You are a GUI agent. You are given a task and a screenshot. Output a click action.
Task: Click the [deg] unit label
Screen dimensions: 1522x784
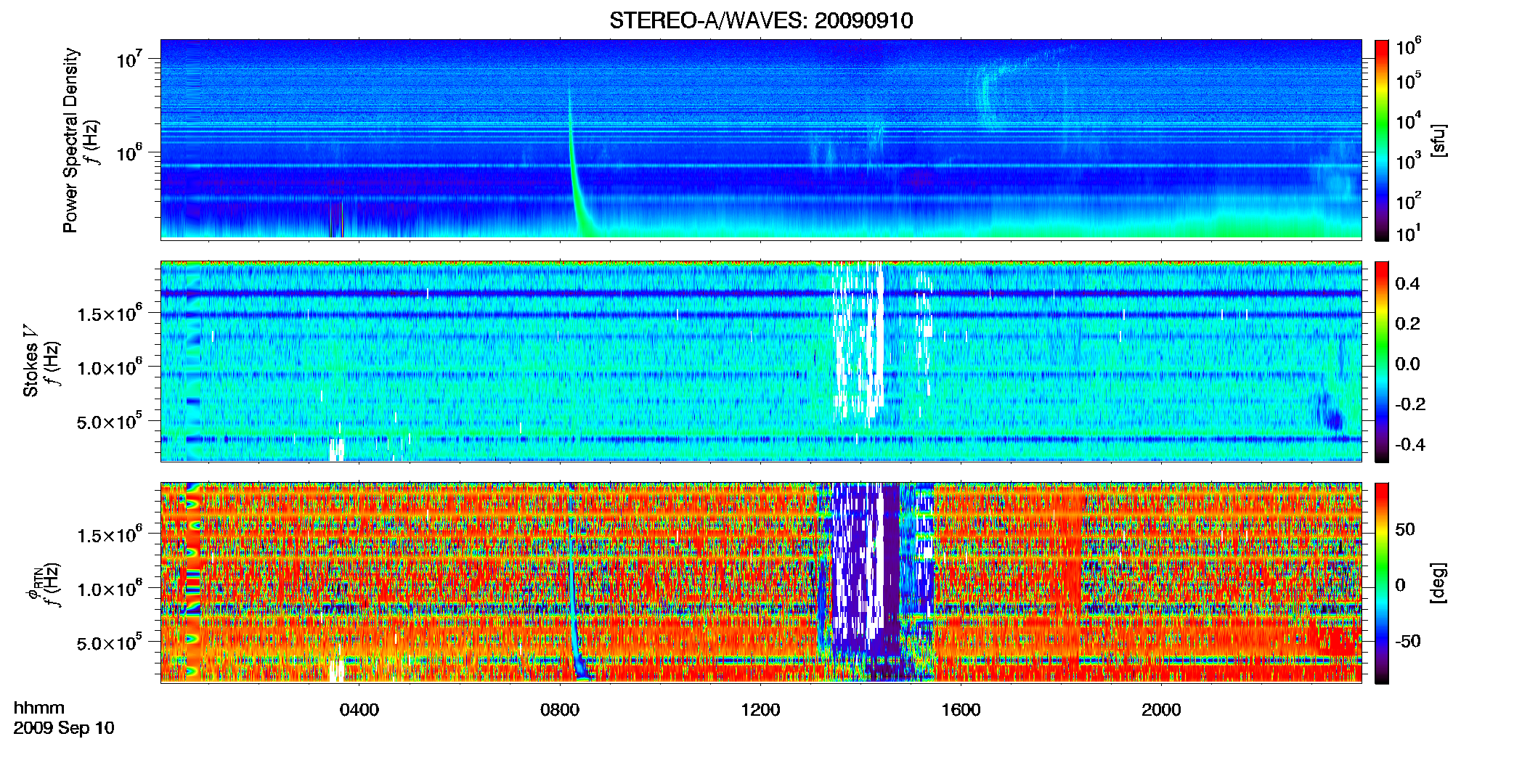click(1439, 583)
